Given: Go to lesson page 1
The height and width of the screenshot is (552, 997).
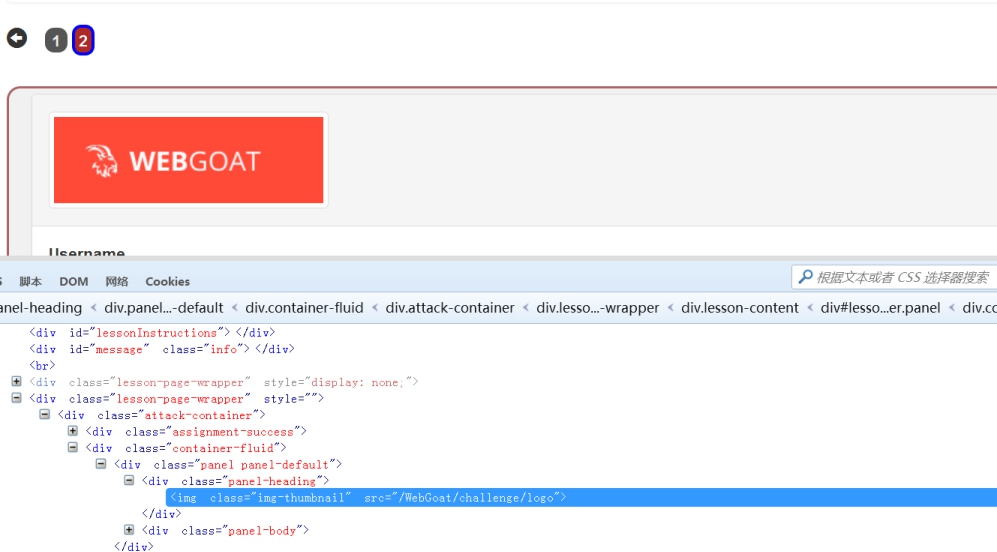Looking at the screenshot, I should point(56,41).
